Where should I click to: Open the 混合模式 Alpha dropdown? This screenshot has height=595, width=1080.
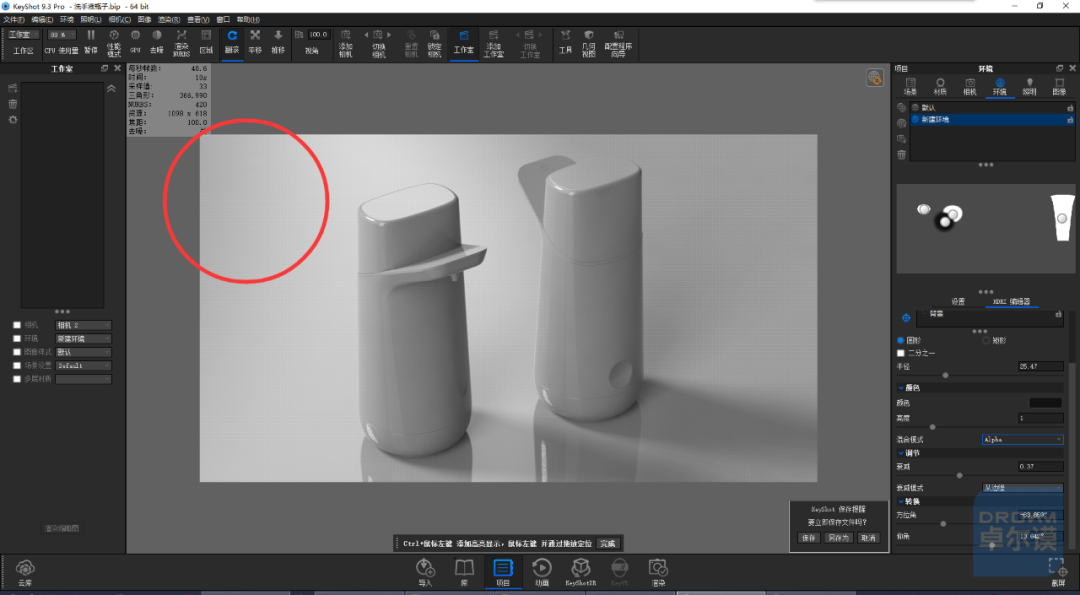1022,439
